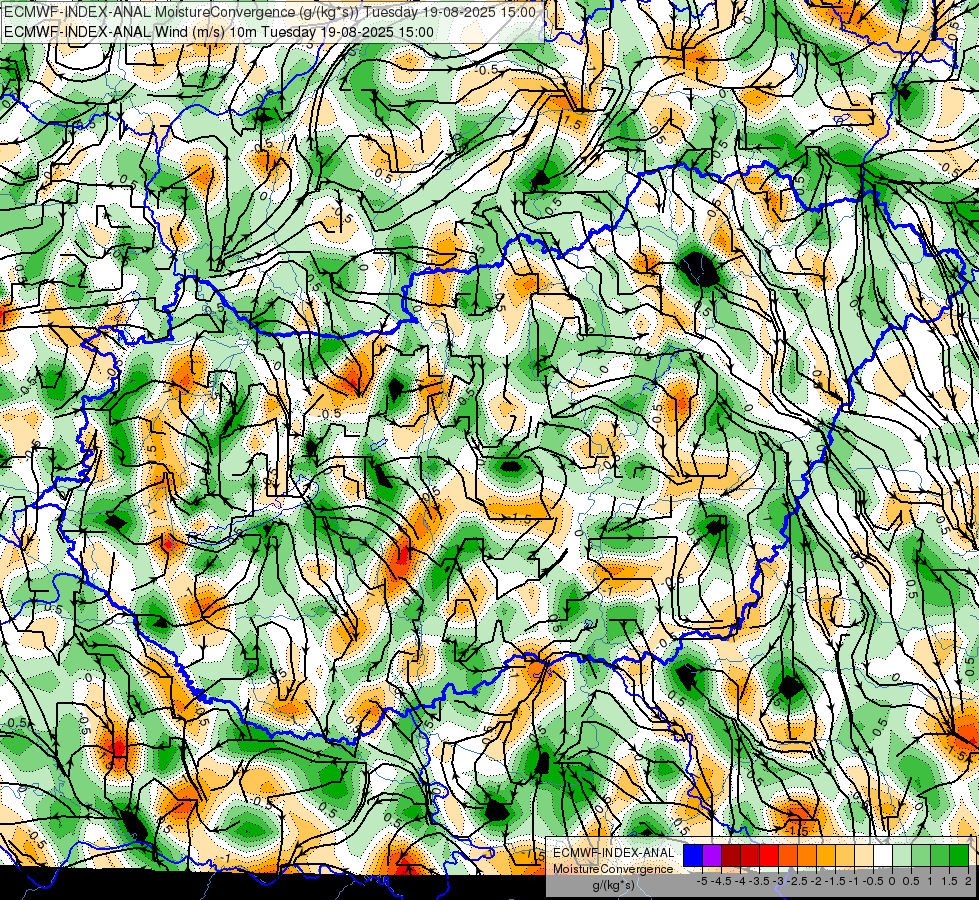Viewport: 979px width, 900px height.
Task: Click the purple legend color swatch
Action: pos(712,856)
